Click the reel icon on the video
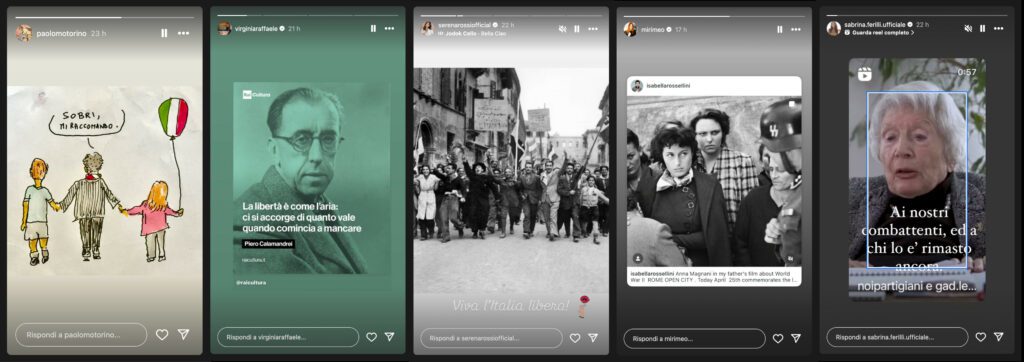 pyautogui.click(x=864, y=73)
